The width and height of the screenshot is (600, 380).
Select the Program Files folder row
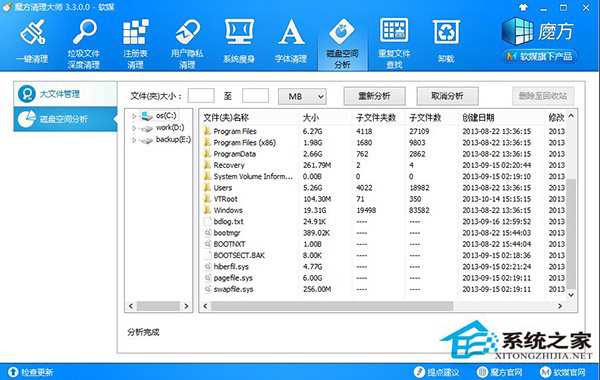(383, 131)
